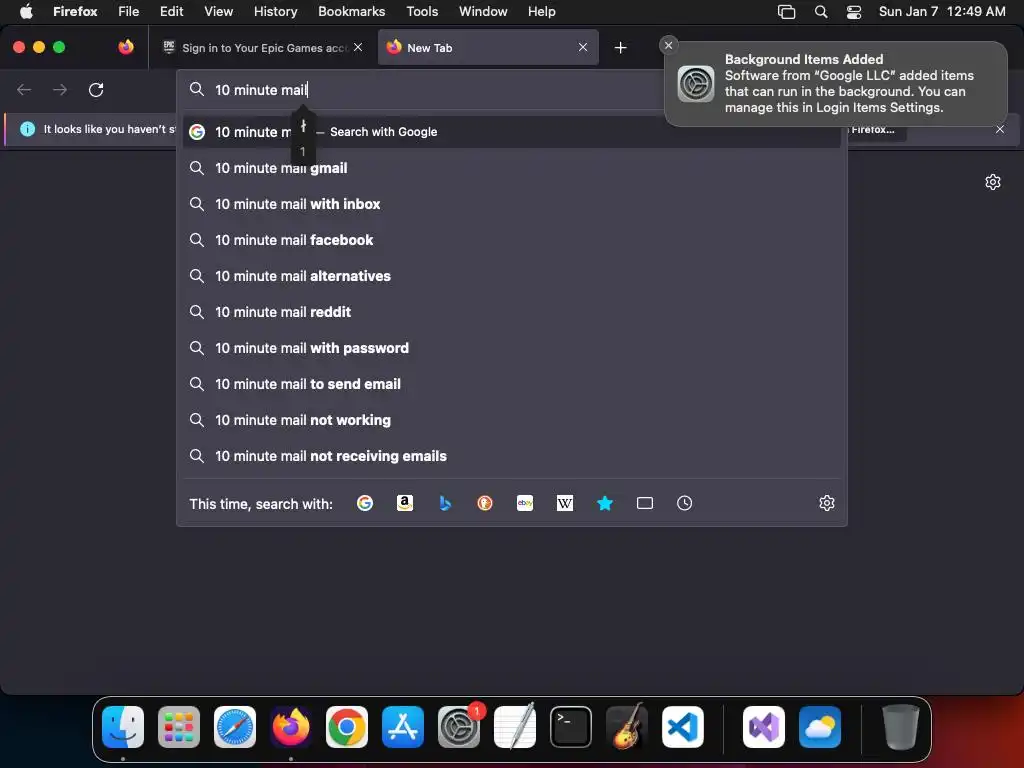The image size is (1024, 768).
Task: Switch to the Epic Games sign-in tab
Action: (x=263, y=47)
